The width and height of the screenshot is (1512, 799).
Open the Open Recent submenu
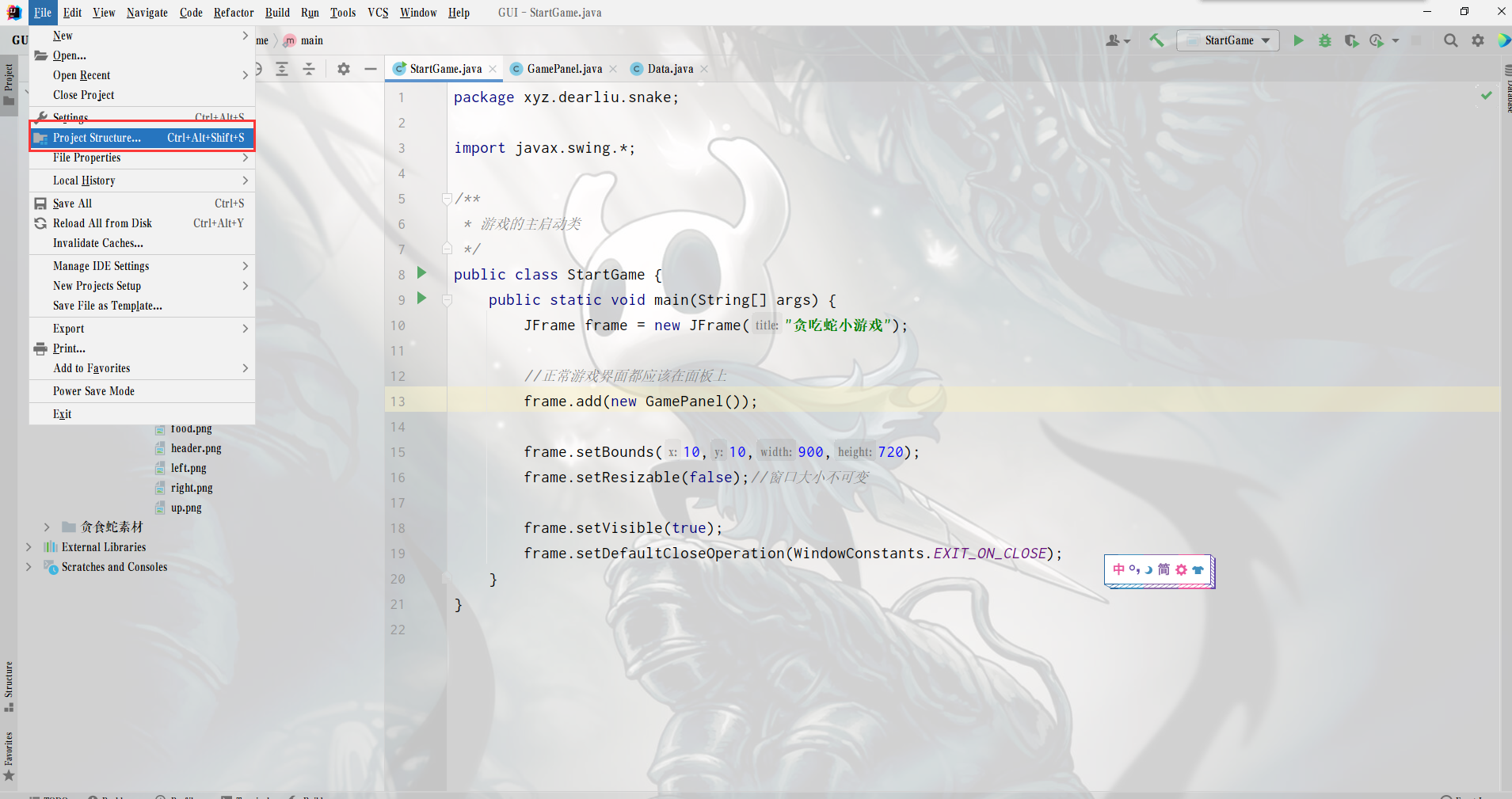point(143,75)
